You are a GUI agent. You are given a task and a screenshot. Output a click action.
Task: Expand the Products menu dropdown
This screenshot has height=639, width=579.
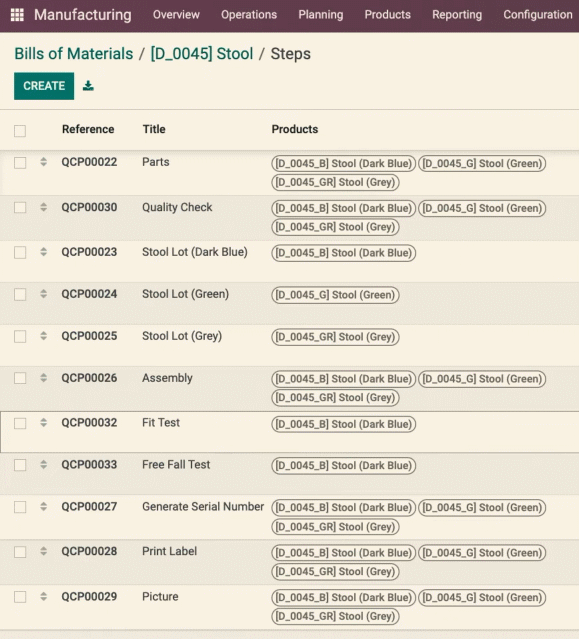[x=387, y=15]
